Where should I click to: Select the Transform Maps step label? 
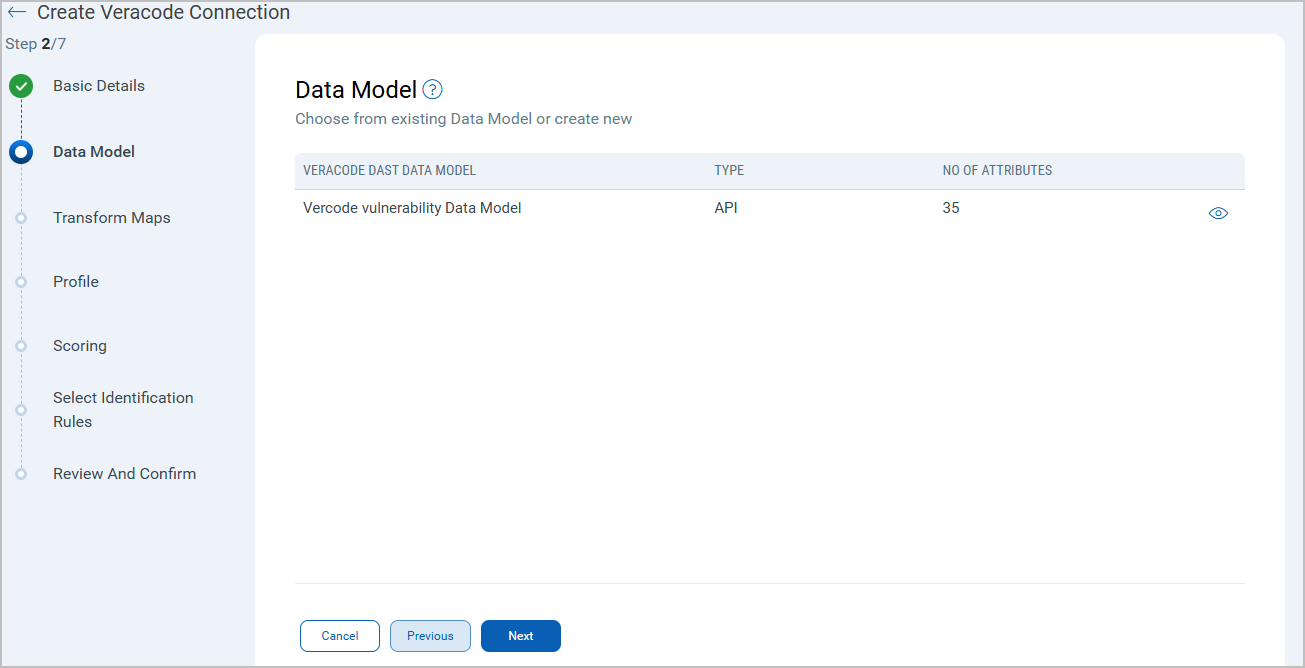click(111, 218)
